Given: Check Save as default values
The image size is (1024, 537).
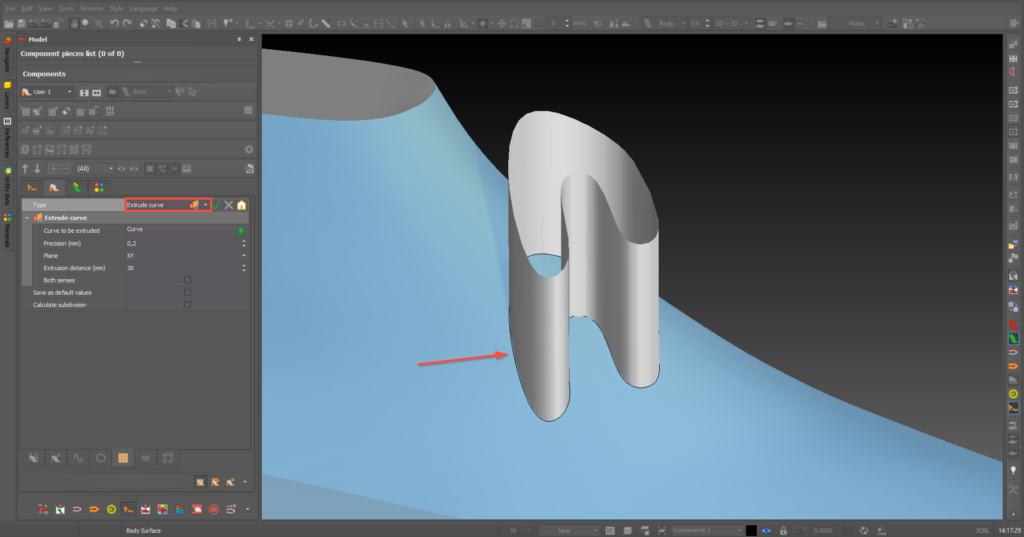Looking at the screenshot, I should click(187, 293).
